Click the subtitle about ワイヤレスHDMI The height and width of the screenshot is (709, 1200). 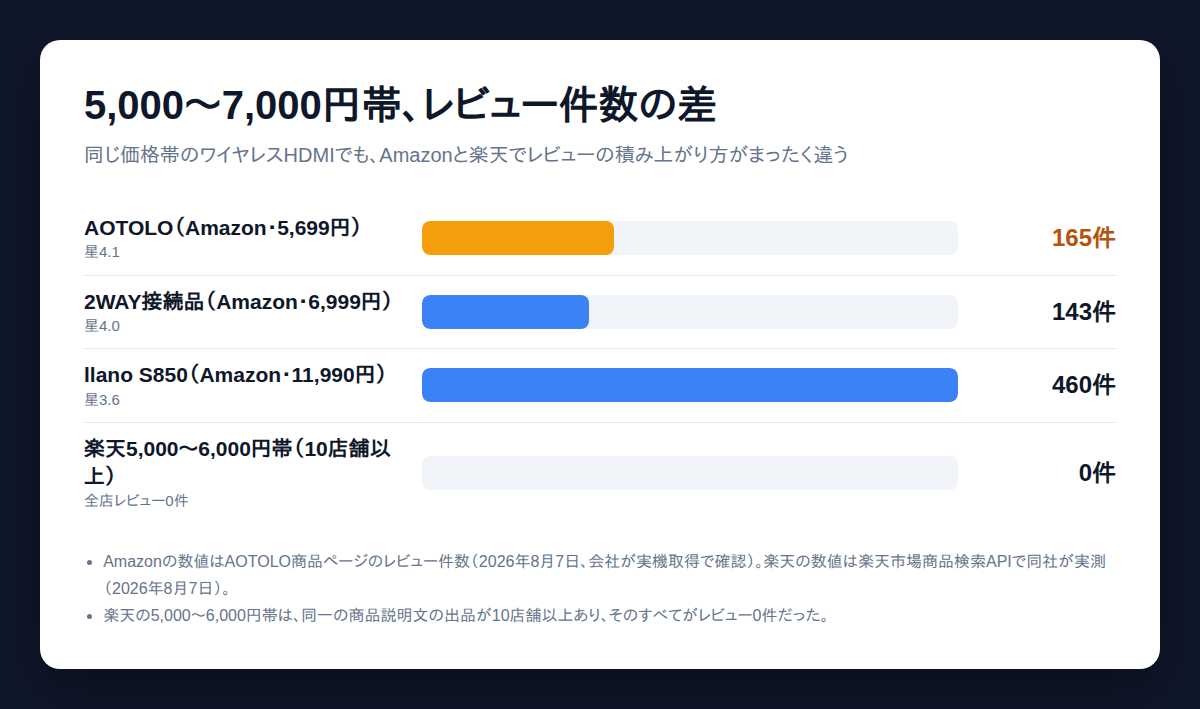pos(466,155)
